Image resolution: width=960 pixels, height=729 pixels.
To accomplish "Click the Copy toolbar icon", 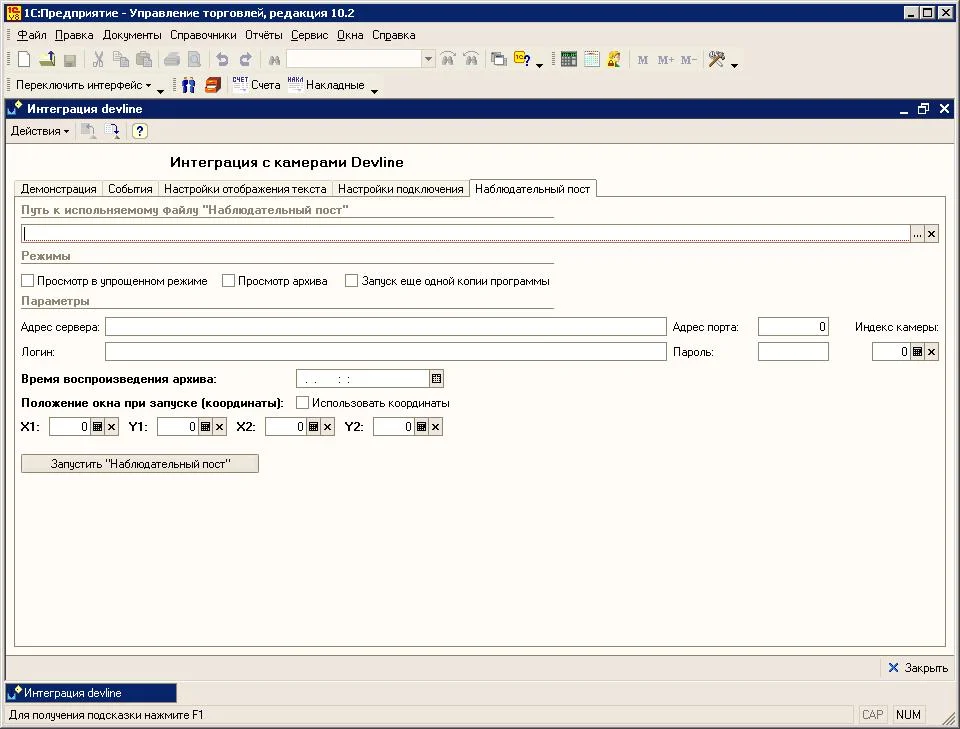I will [121, 59].
